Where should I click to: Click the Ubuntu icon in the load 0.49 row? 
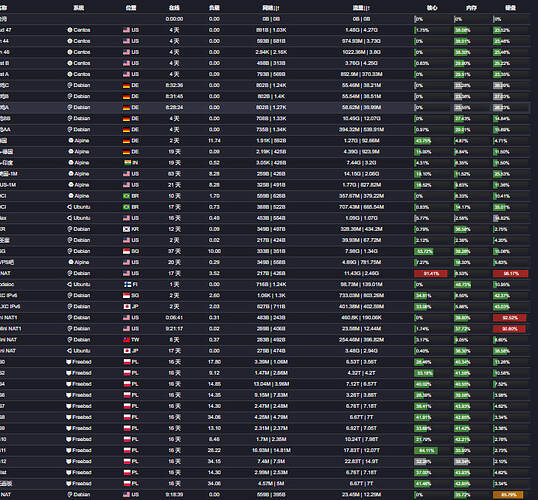pos(69,218)
